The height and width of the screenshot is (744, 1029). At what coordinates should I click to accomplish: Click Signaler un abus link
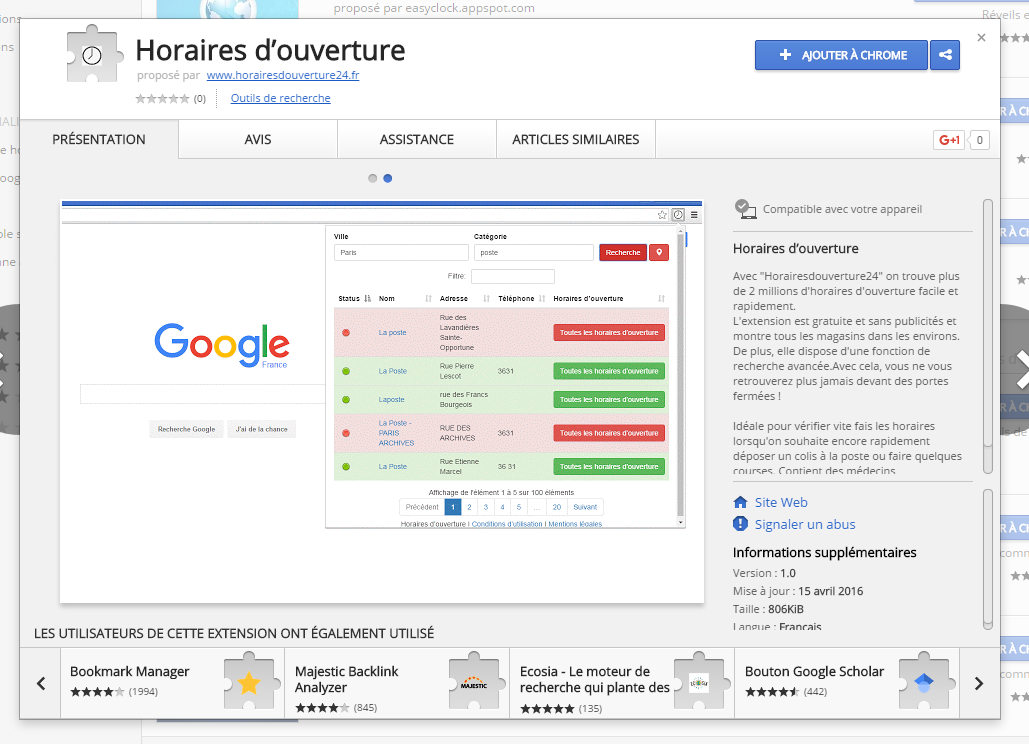click(805, 524)
